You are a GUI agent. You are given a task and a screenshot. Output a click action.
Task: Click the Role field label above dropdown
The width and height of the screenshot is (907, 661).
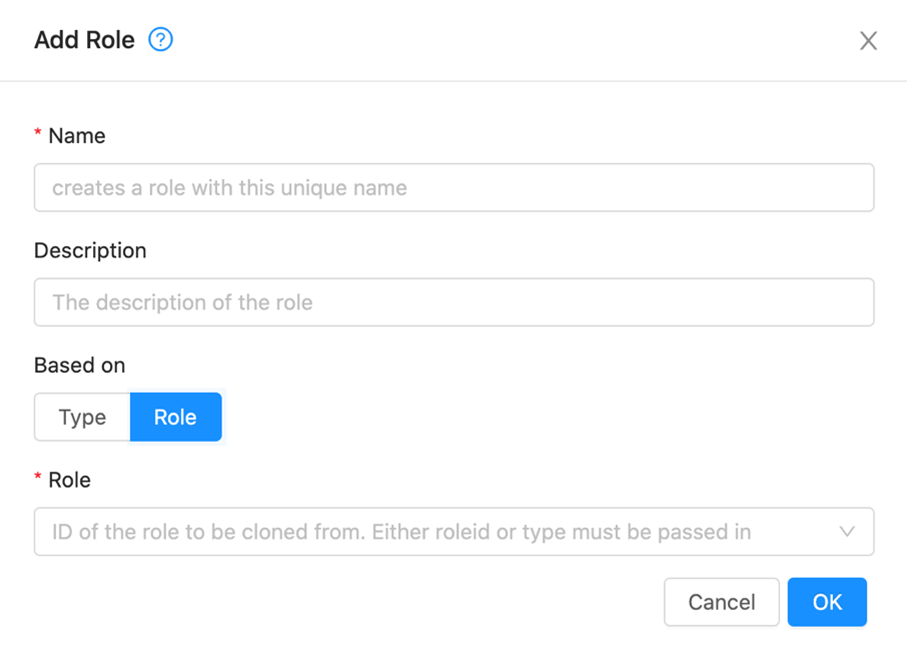click(69, 480)
